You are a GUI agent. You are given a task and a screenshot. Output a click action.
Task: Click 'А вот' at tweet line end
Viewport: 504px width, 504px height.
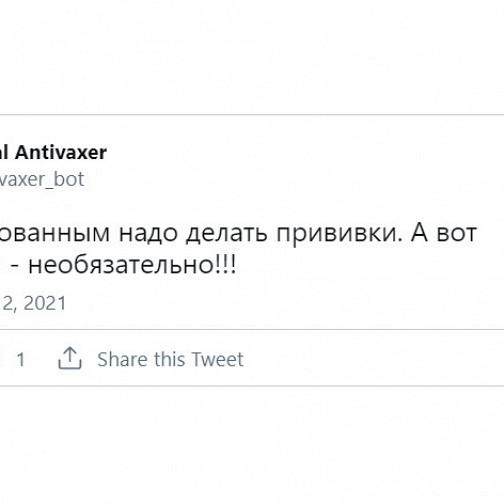444,232
